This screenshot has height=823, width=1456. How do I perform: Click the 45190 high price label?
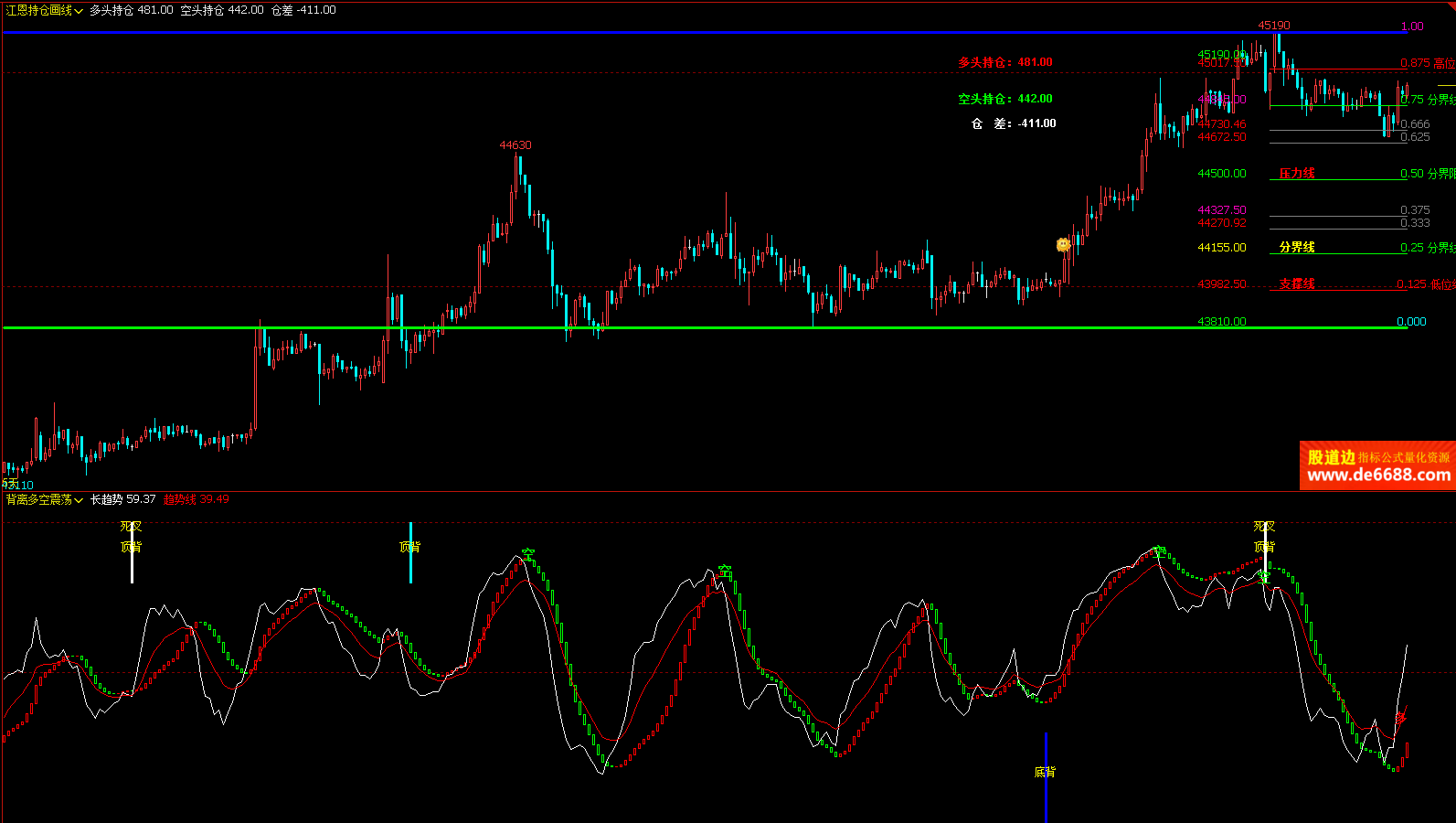(x=1273, y=26)
